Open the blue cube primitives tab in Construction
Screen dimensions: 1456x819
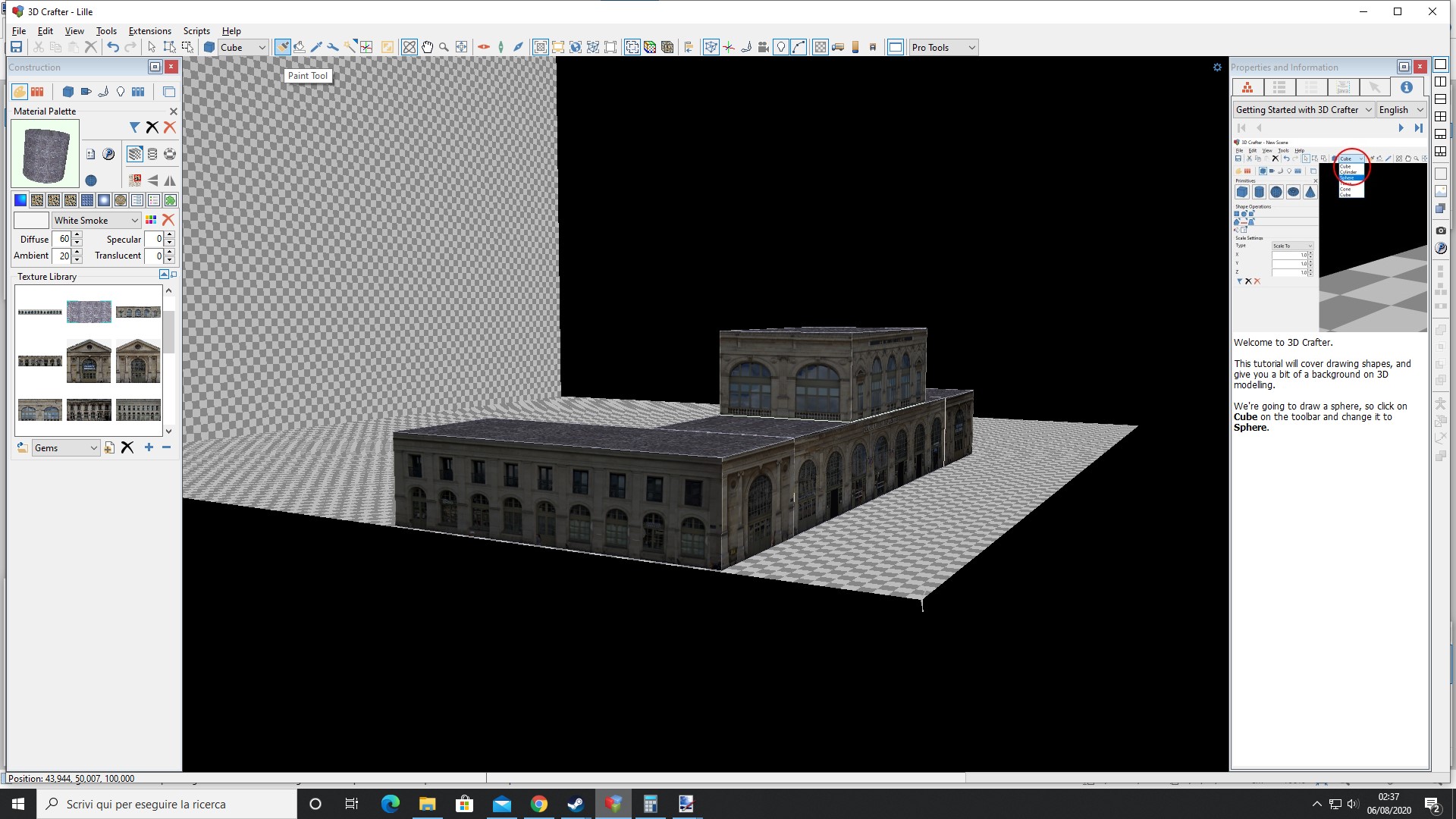point(68,92)
